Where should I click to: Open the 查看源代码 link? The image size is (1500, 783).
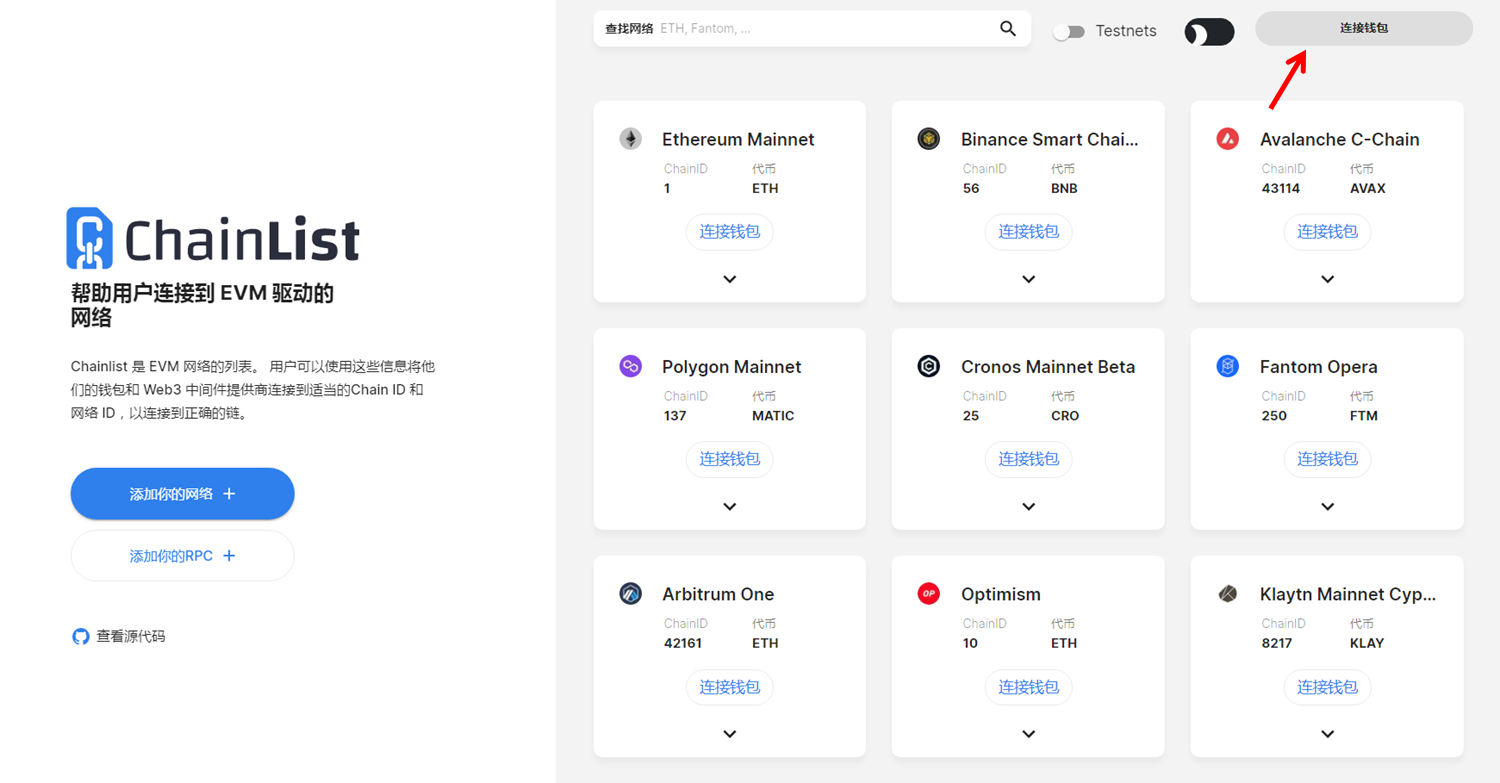pos(119,636)
